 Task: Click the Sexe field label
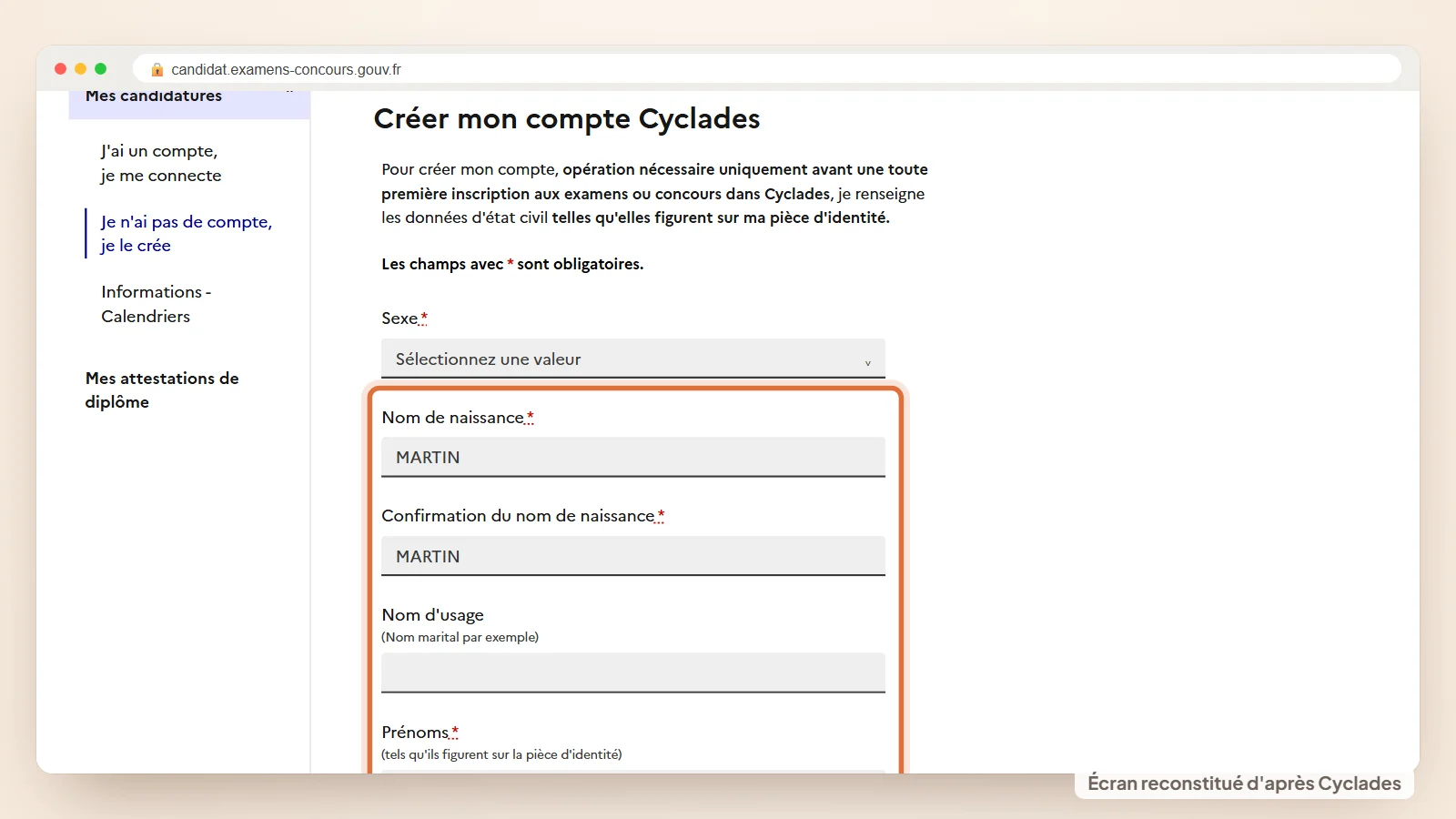click(404, 318)
